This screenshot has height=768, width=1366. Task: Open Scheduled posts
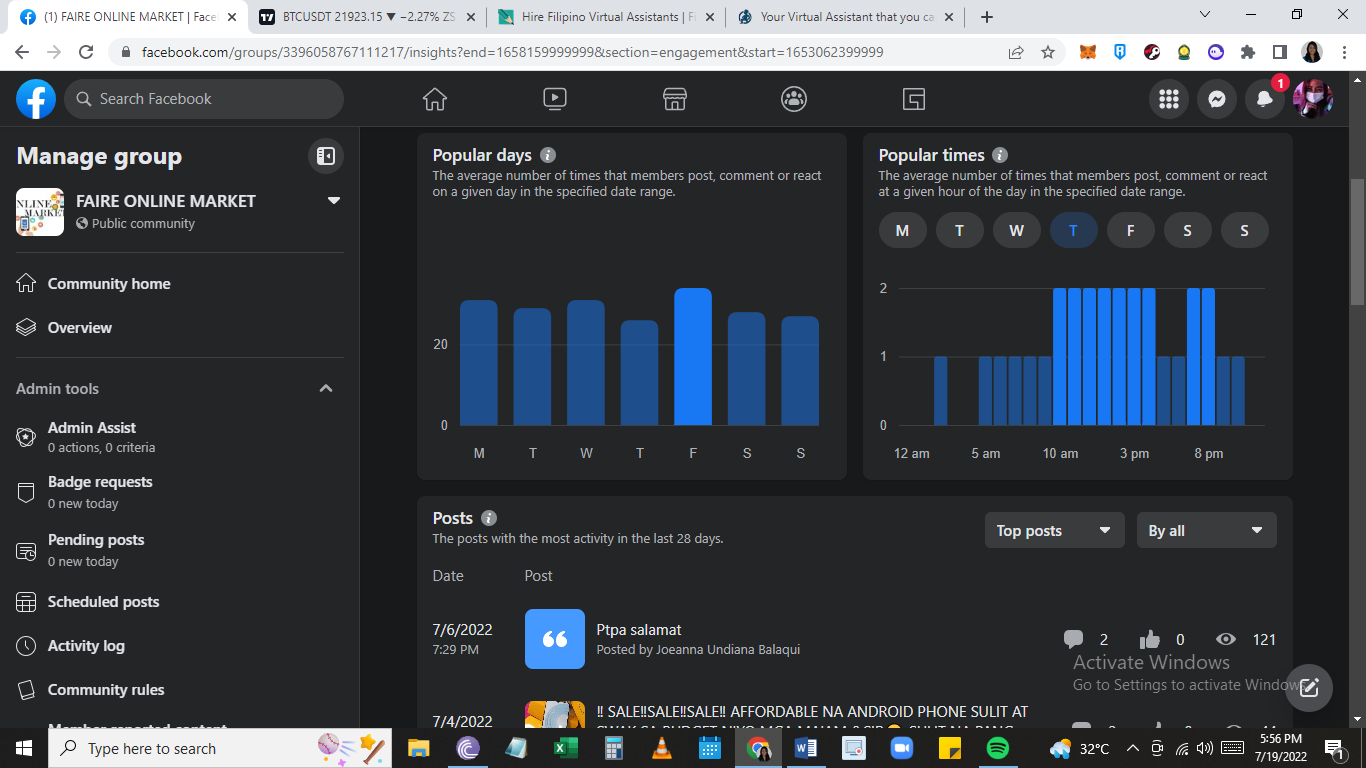pos(180,602)
